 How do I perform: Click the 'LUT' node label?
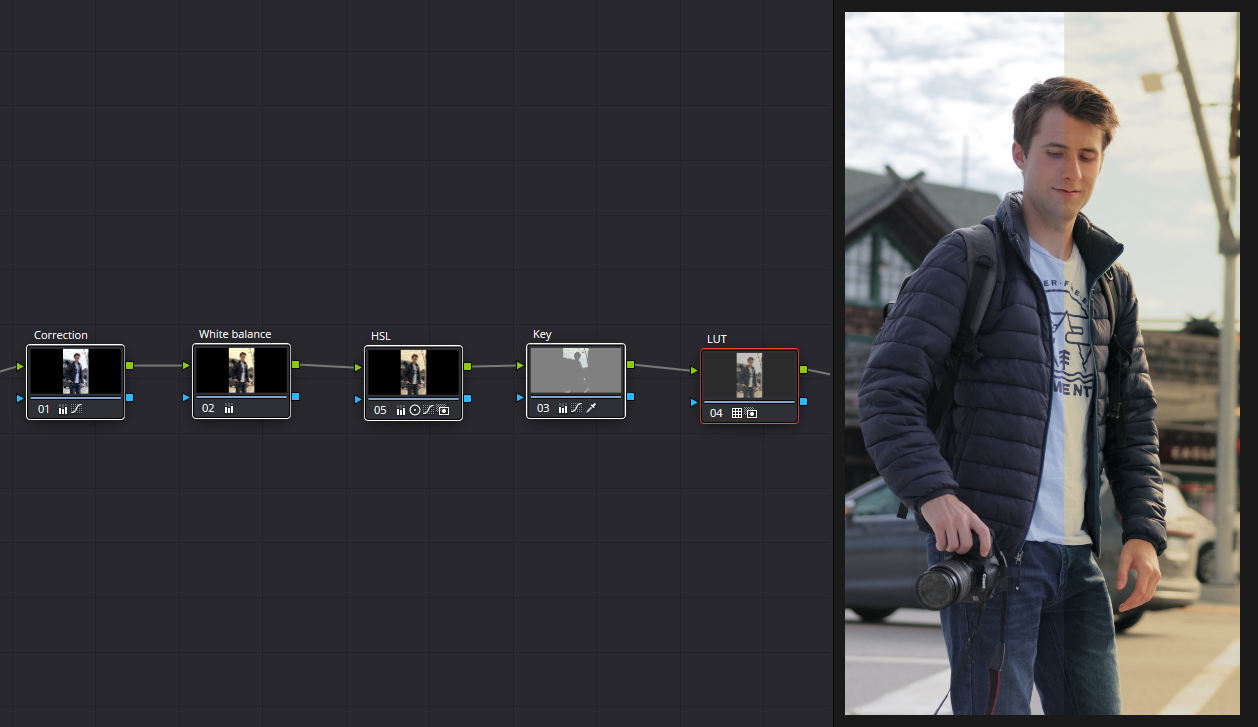pyautogui.click(x=717, y=339)
